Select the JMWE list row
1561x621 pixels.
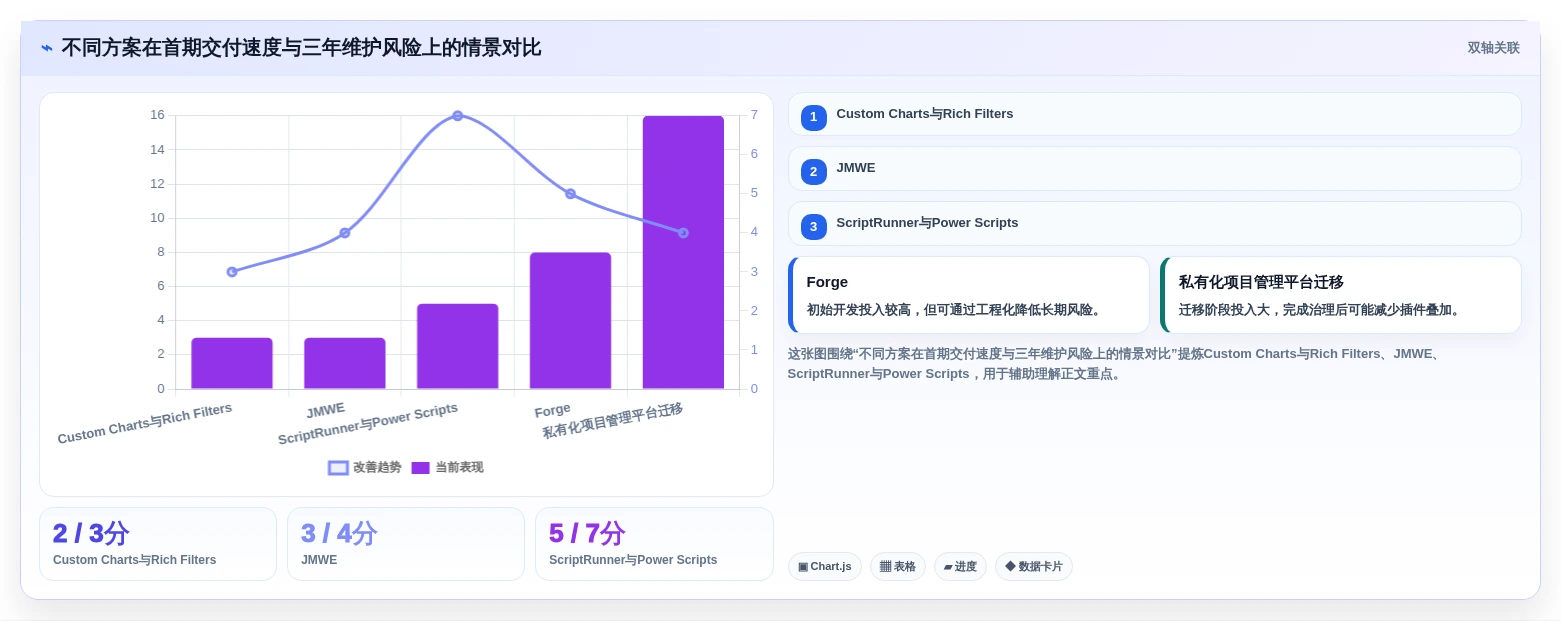click(1154, 168)
